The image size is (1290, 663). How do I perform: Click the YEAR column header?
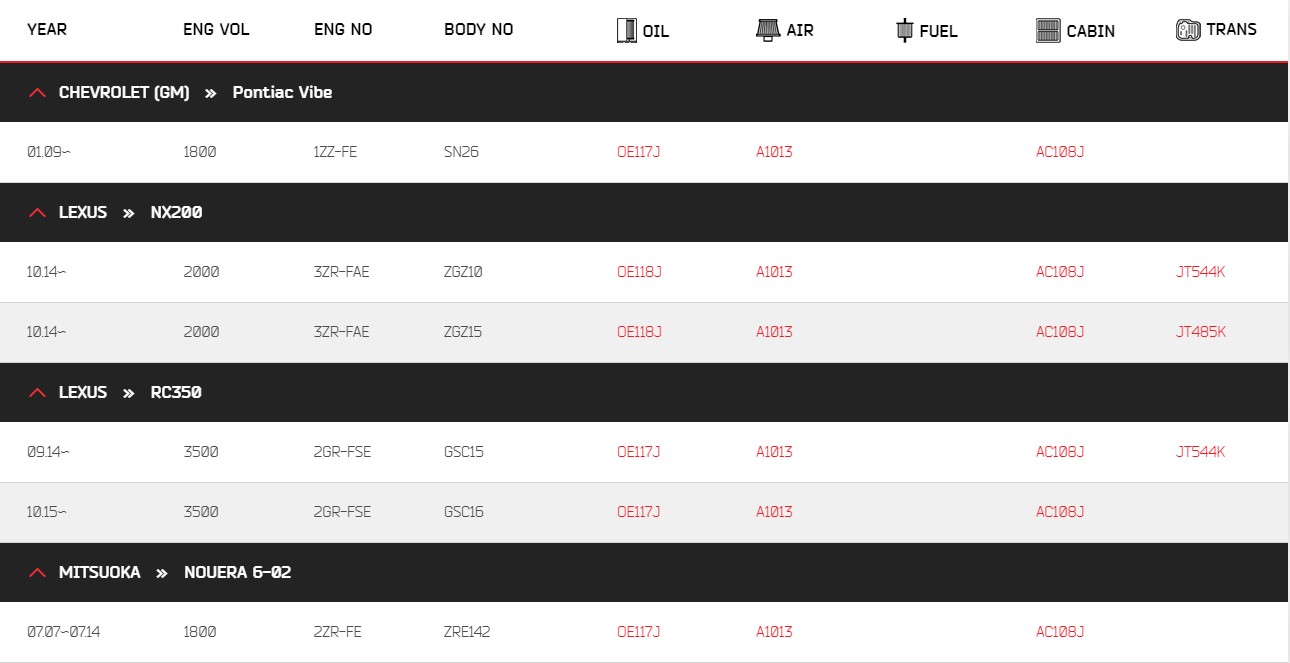[x=47, y=29]
